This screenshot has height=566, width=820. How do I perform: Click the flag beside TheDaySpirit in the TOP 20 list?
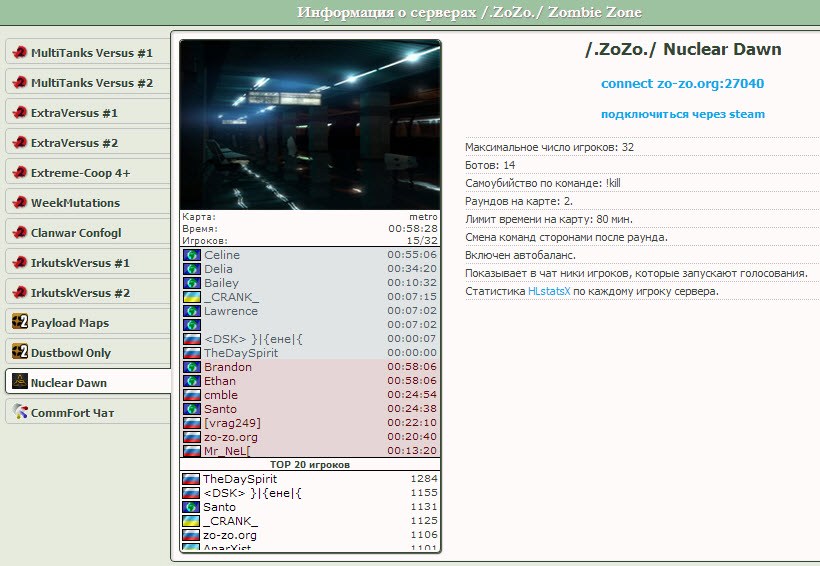click(x=192, y=479)
